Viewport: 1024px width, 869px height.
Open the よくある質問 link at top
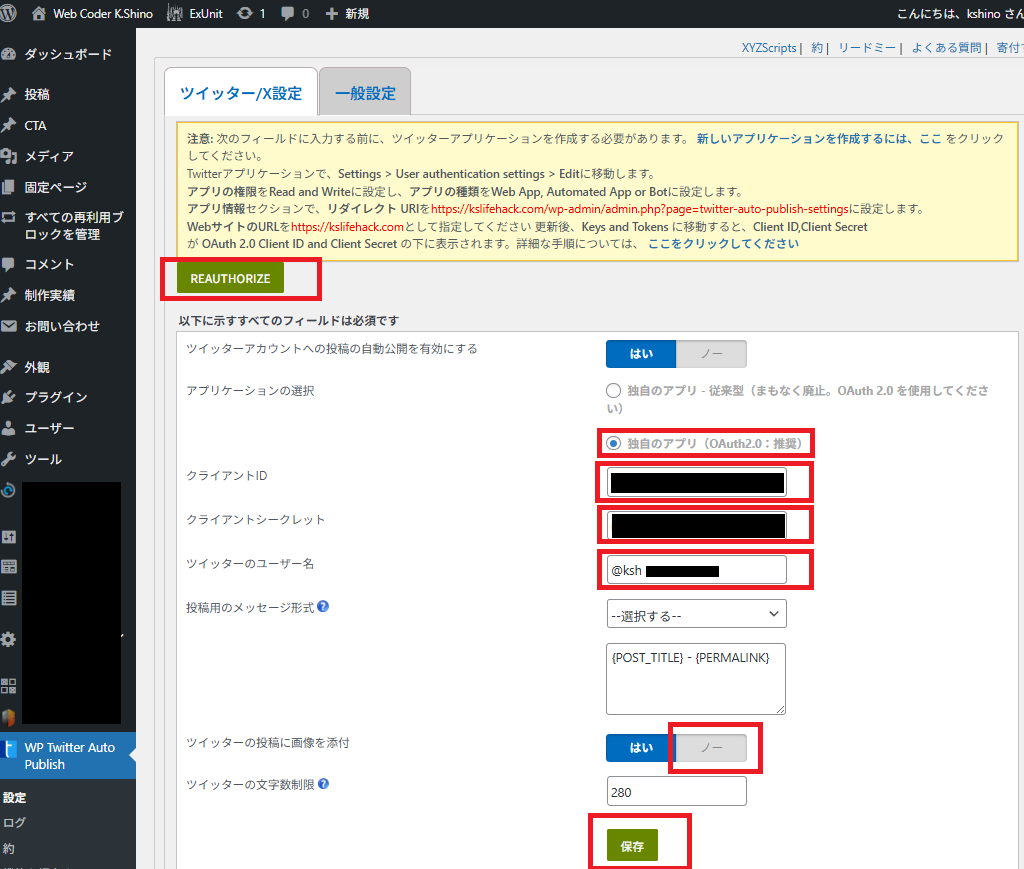948,48
